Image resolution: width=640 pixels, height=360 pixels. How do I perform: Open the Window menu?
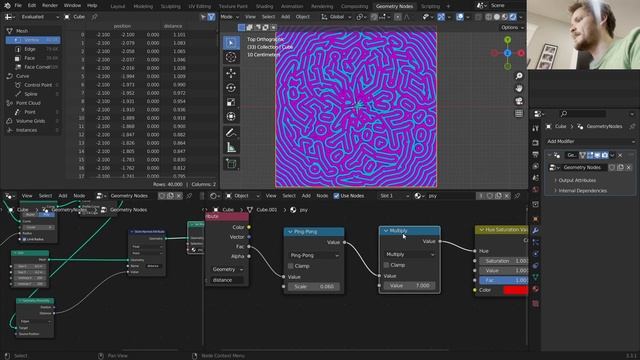pos(72,6)
